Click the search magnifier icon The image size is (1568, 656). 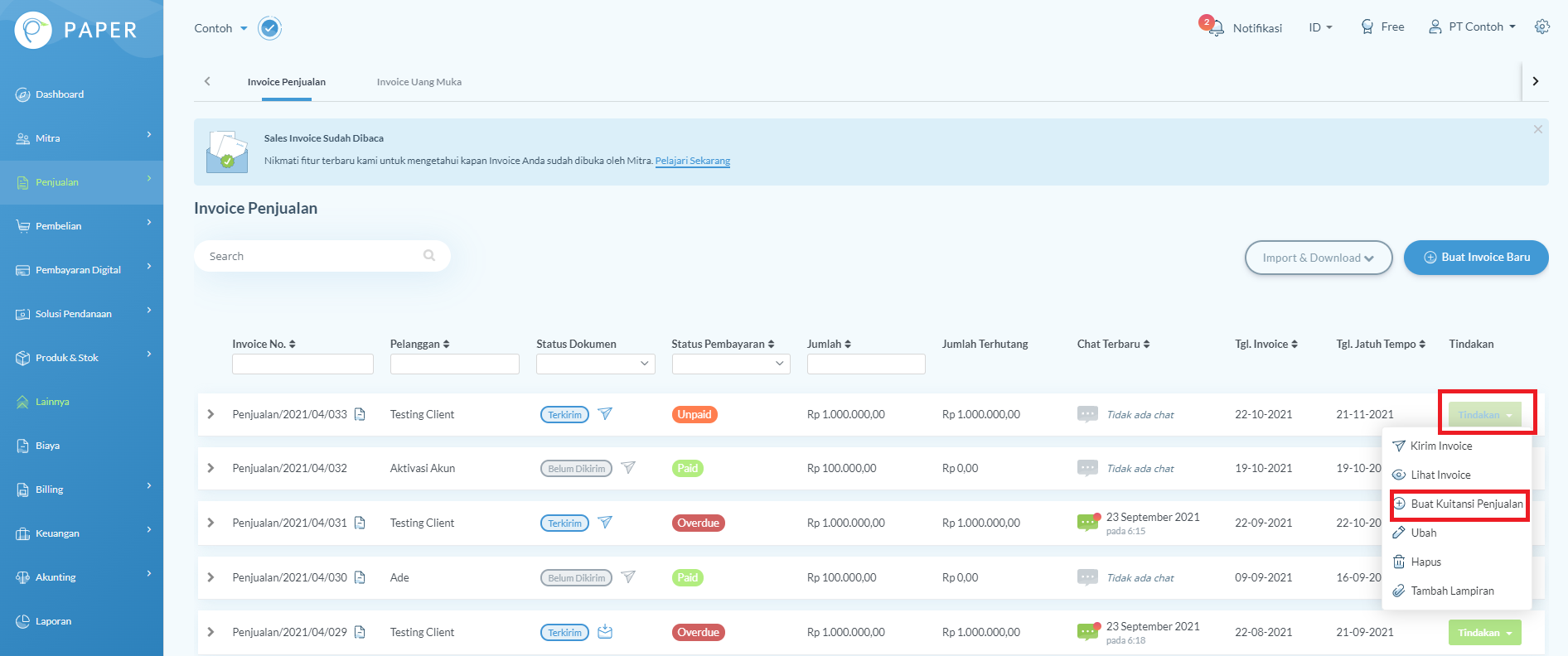pos(429,256)
